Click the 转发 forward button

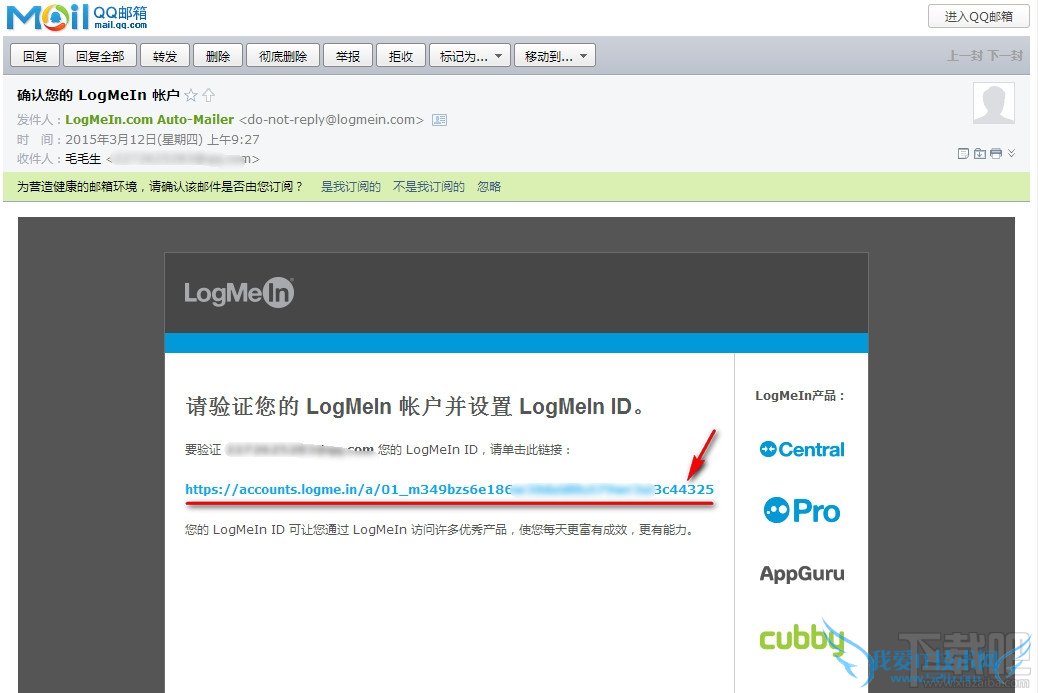click(x=165, y=56)
